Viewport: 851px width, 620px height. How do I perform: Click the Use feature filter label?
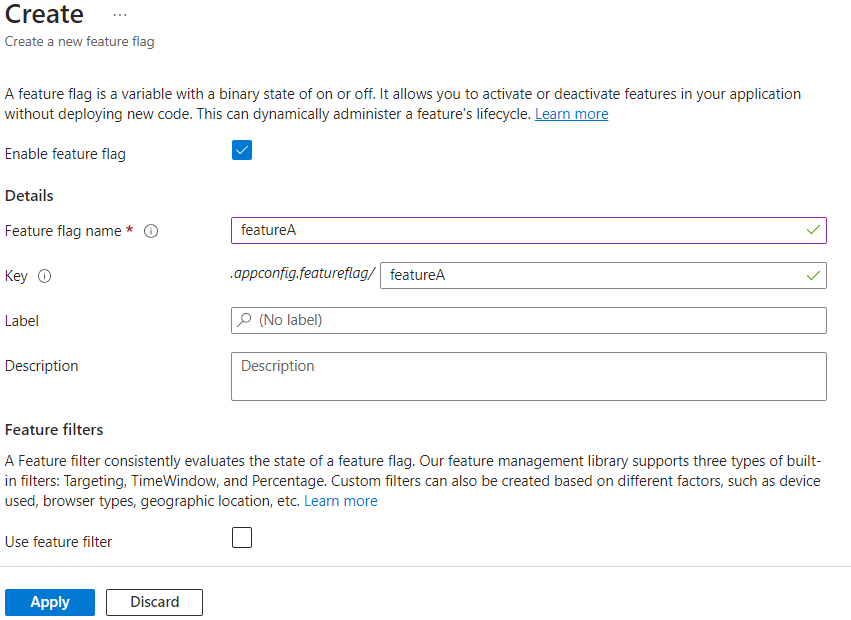pyautogui.click(x=58, y=542)
